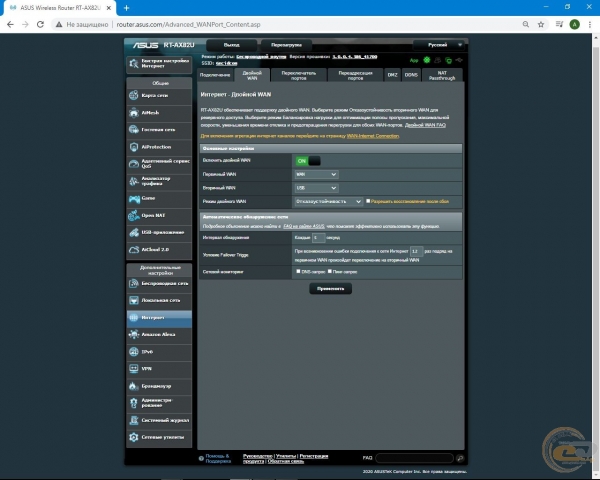
Task: Reload the browser page
Action: coord(40,24)
